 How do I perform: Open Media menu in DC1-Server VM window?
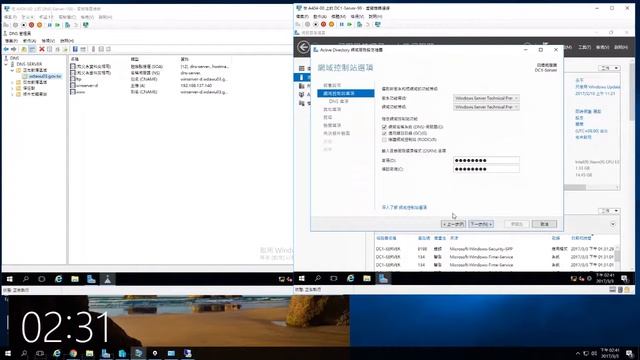click(x=338, y=17)
